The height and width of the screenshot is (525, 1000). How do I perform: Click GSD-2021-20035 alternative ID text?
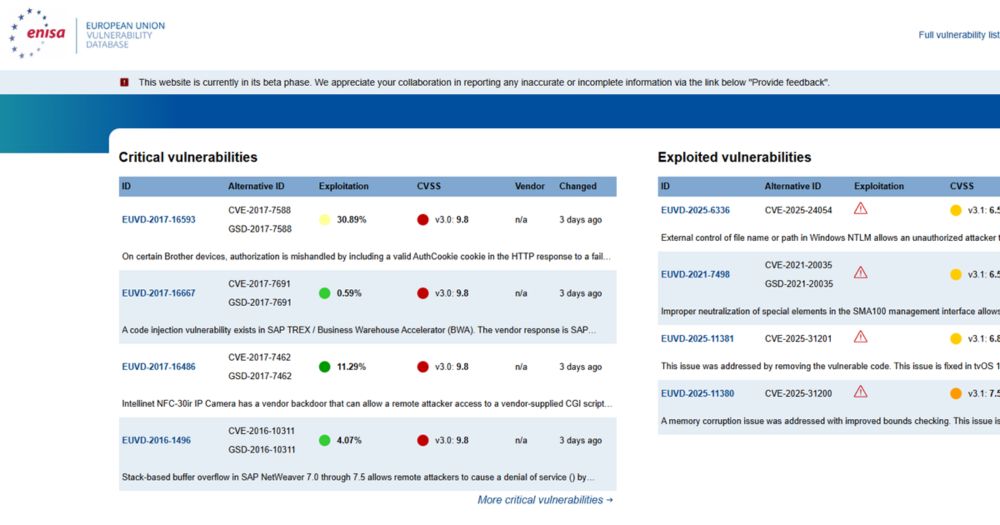798,284
